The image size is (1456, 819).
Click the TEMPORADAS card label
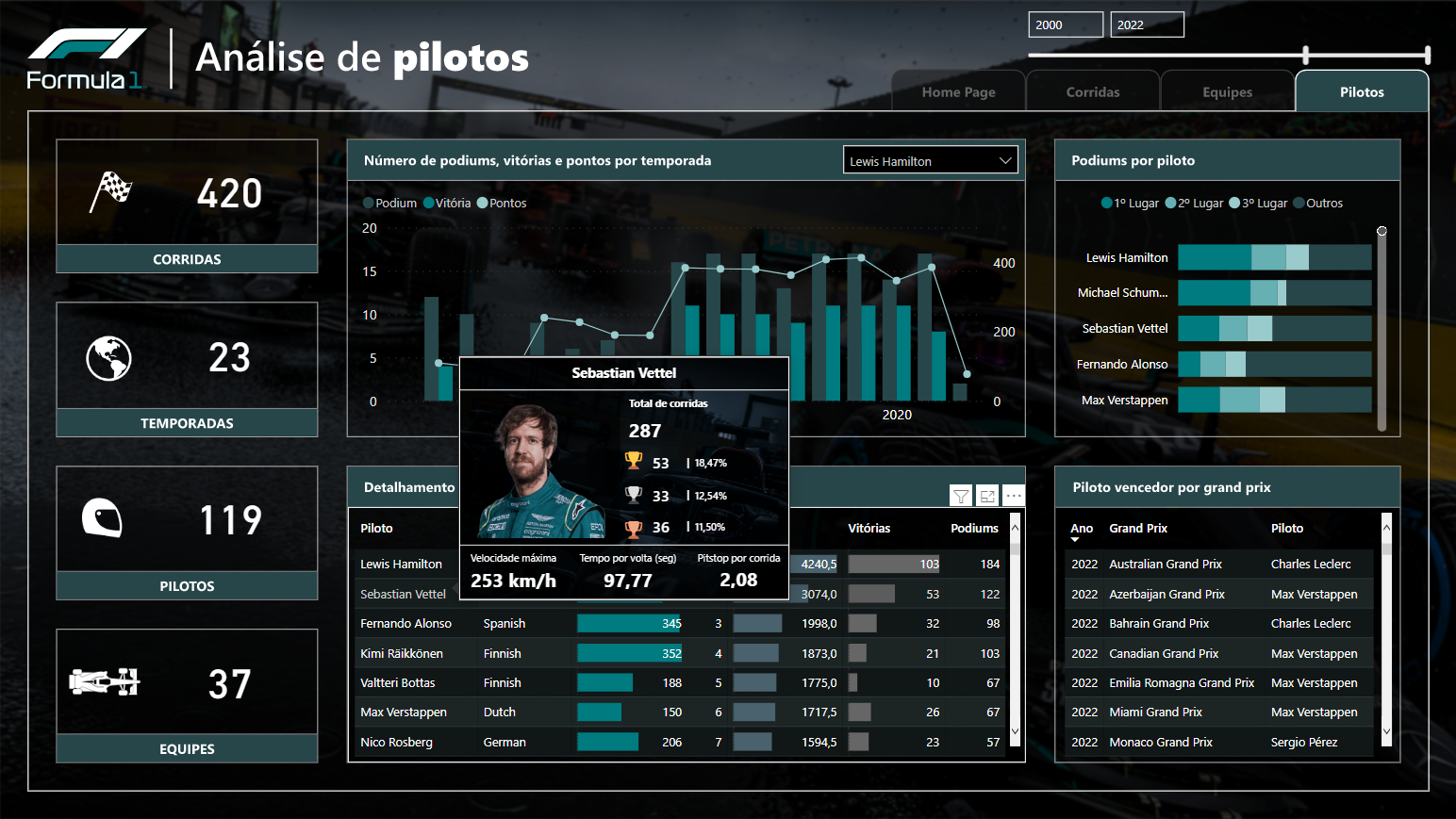pos(187,423)
